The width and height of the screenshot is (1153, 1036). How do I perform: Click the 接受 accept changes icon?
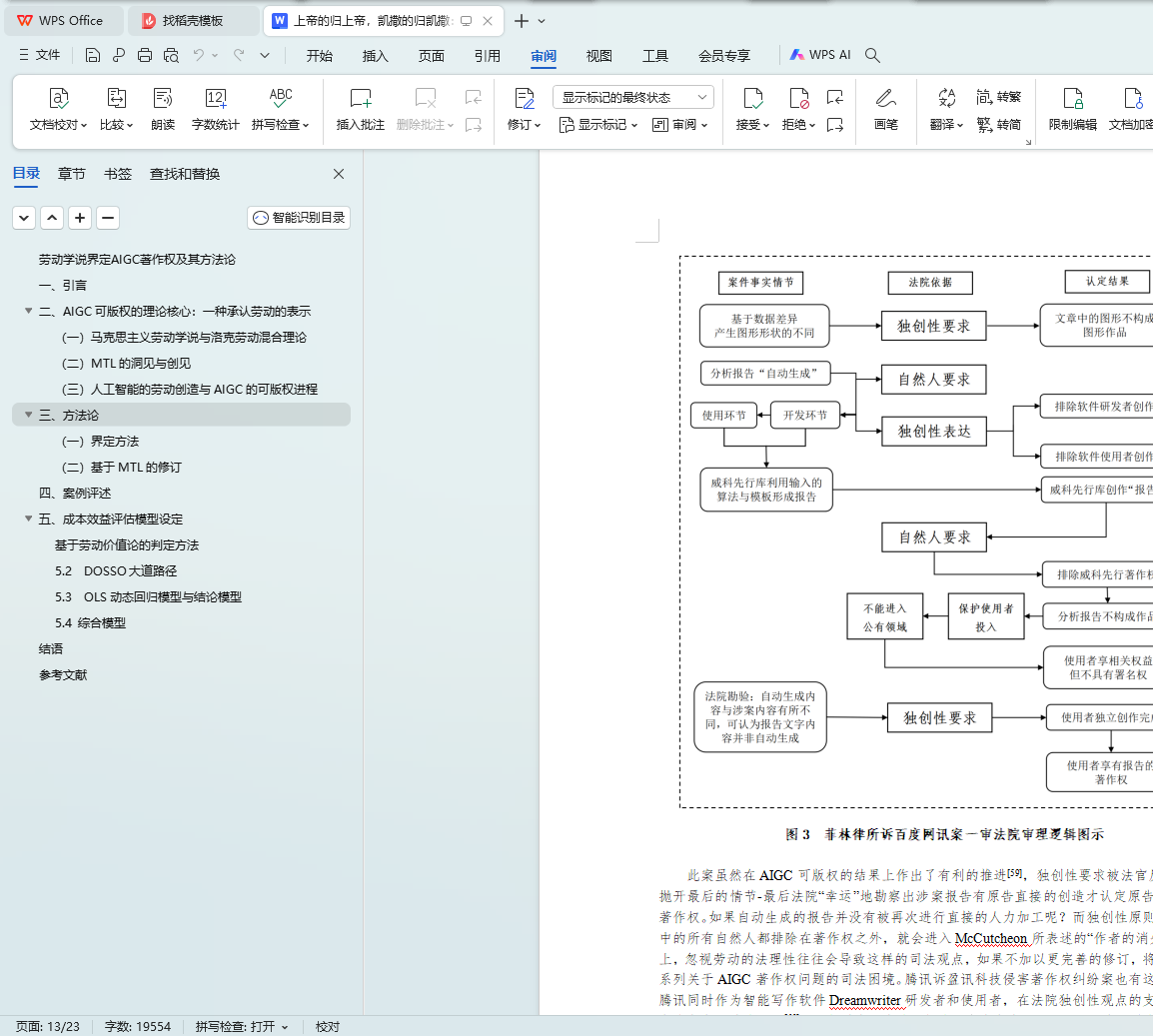(753, 109)
